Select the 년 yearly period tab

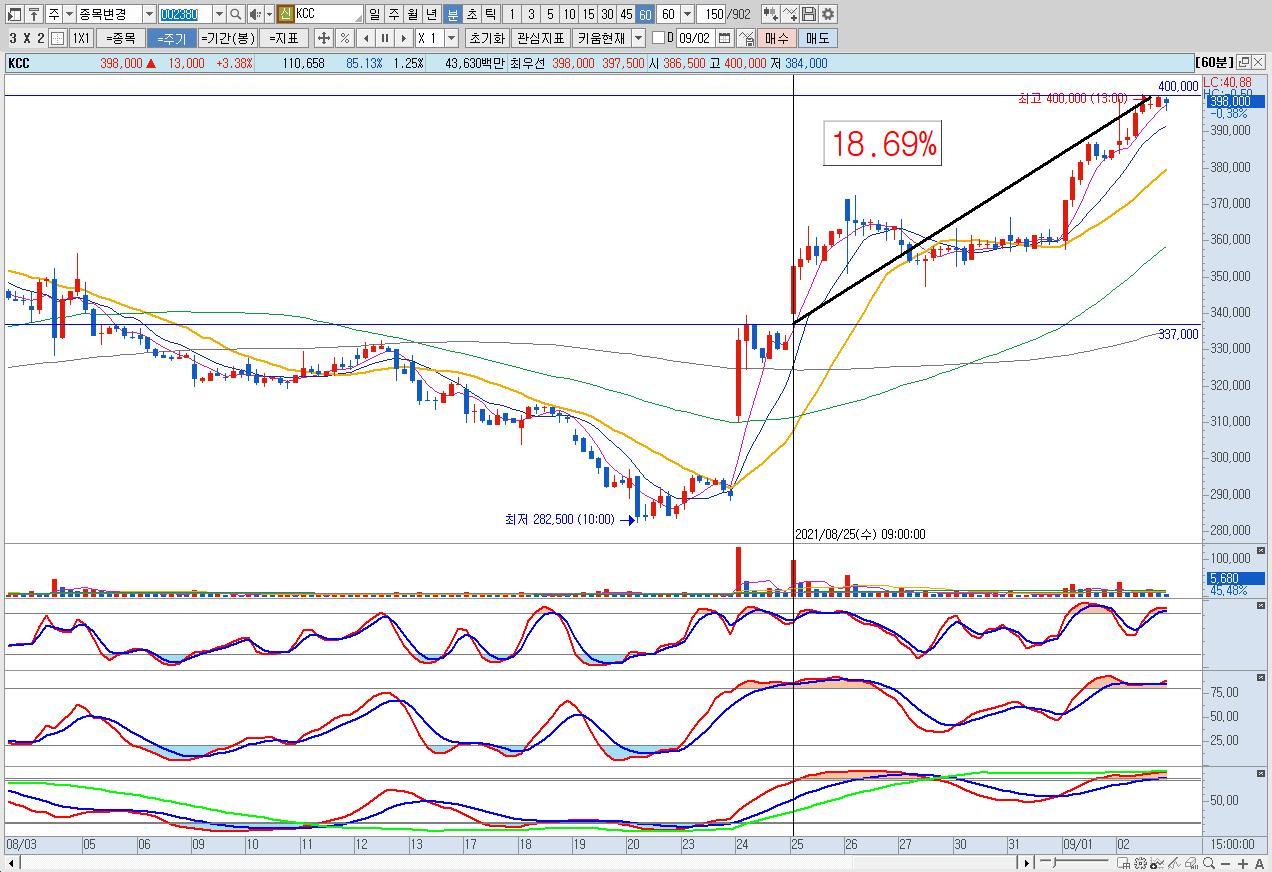431,14
